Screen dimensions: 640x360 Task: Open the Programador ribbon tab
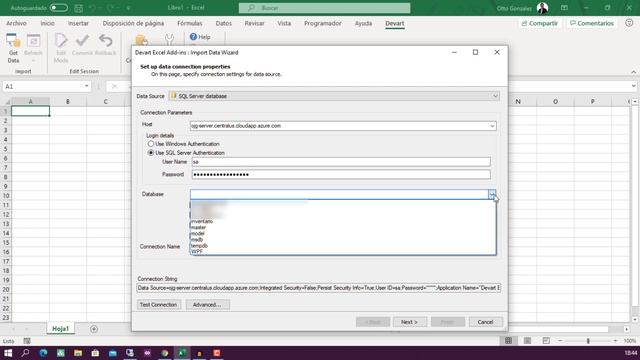pyautogui.click(x=322, y=23)
